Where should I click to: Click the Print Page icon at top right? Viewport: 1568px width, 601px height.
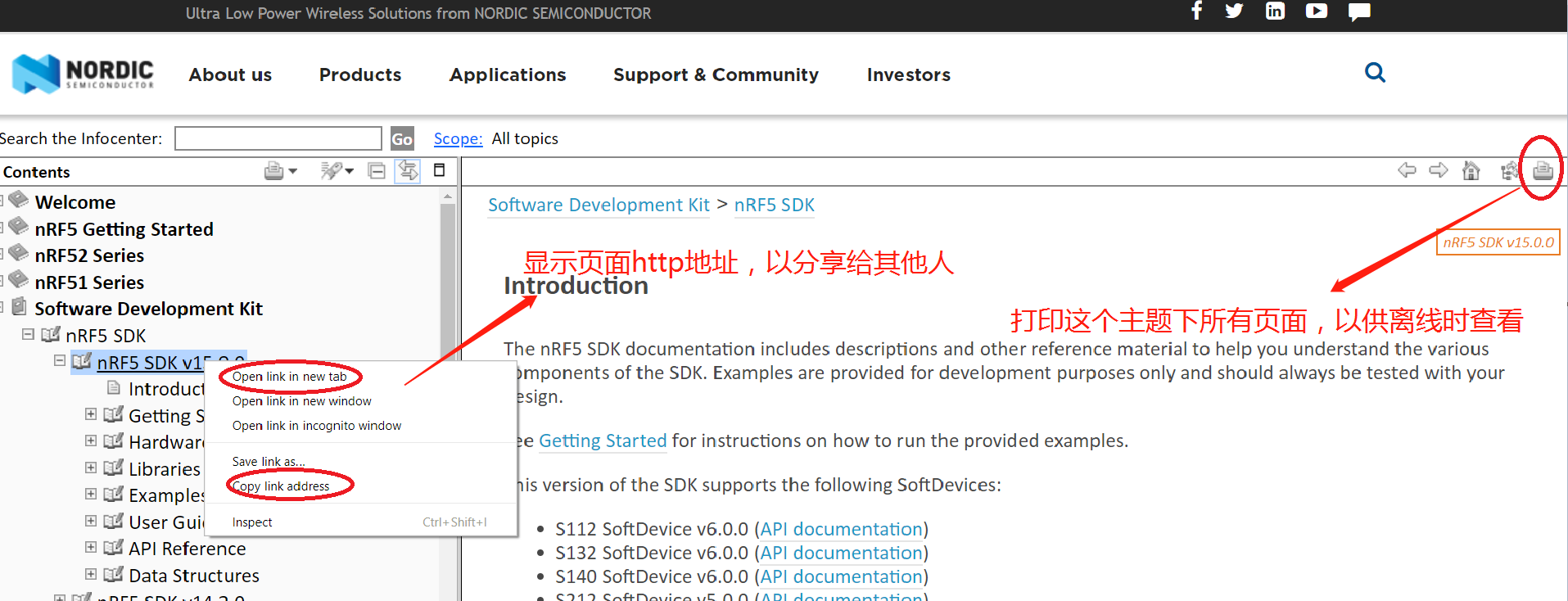click(x=1543, y=169)
